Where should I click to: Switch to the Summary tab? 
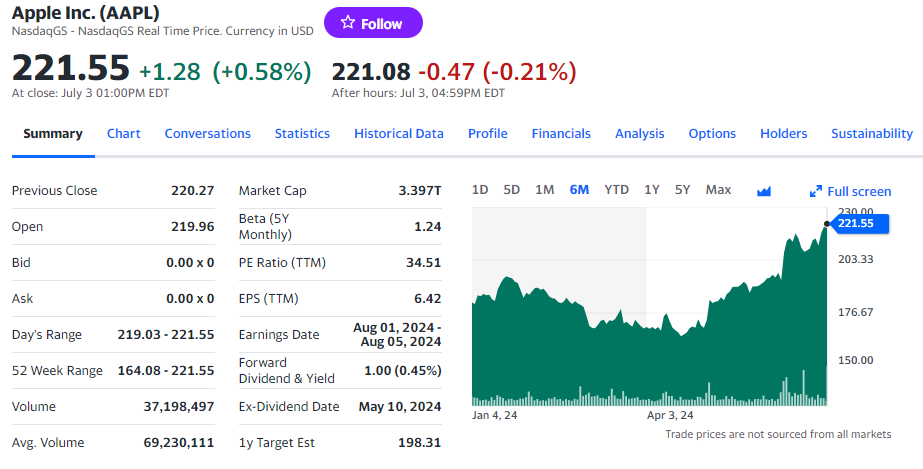pos(53,134)
